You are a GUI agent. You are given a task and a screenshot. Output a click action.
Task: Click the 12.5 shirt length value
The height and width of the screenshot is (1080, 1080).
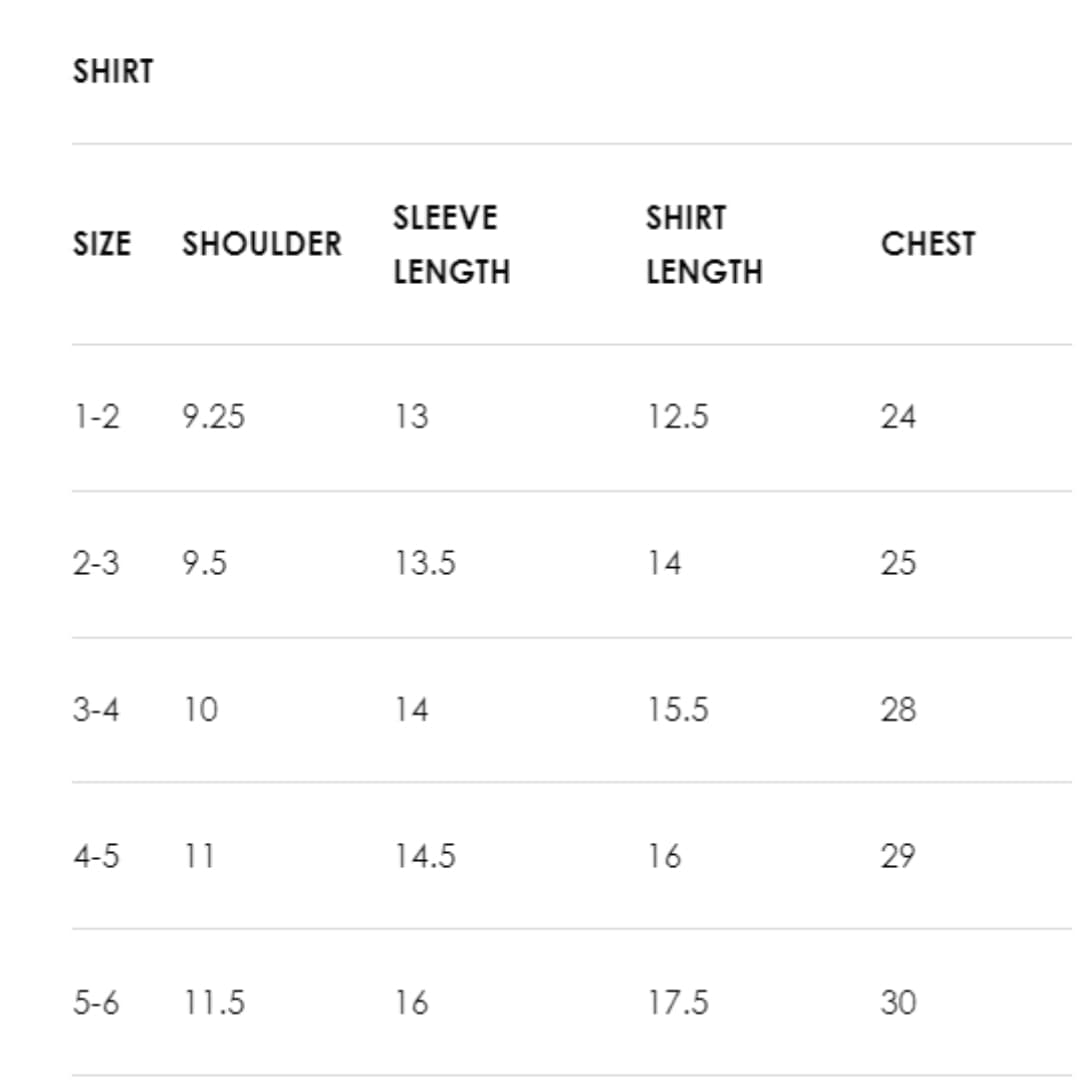[x=677, y=416]
